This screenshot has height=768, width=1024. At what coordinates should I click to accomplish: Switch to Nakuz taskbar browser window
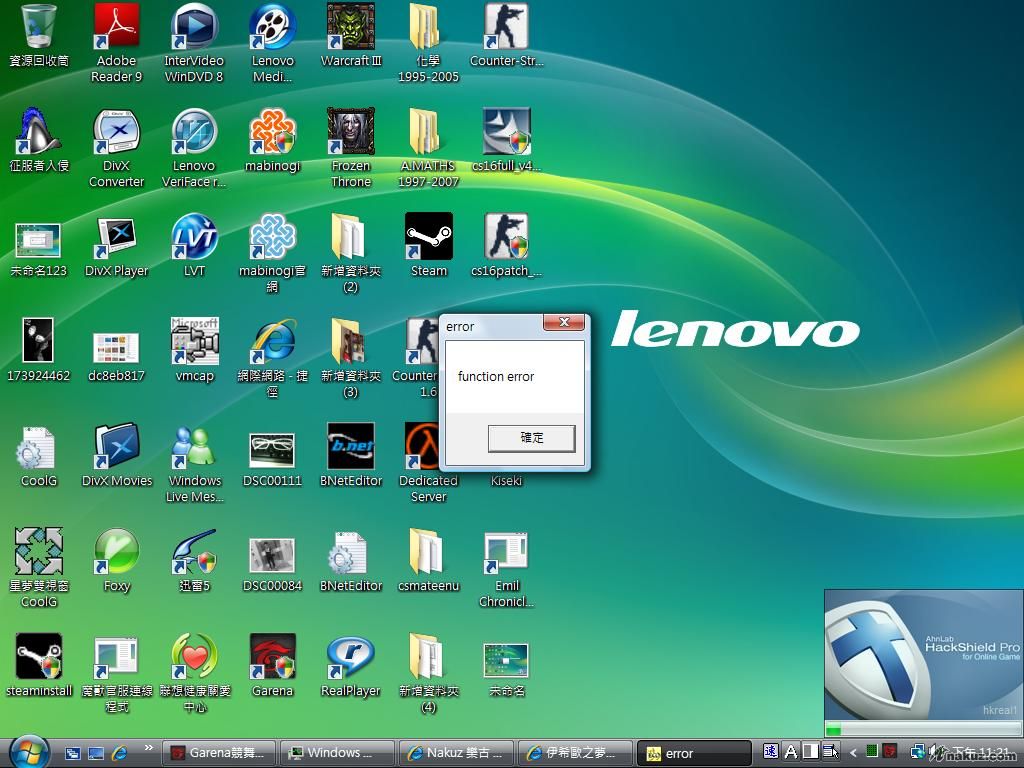(456, 753)
